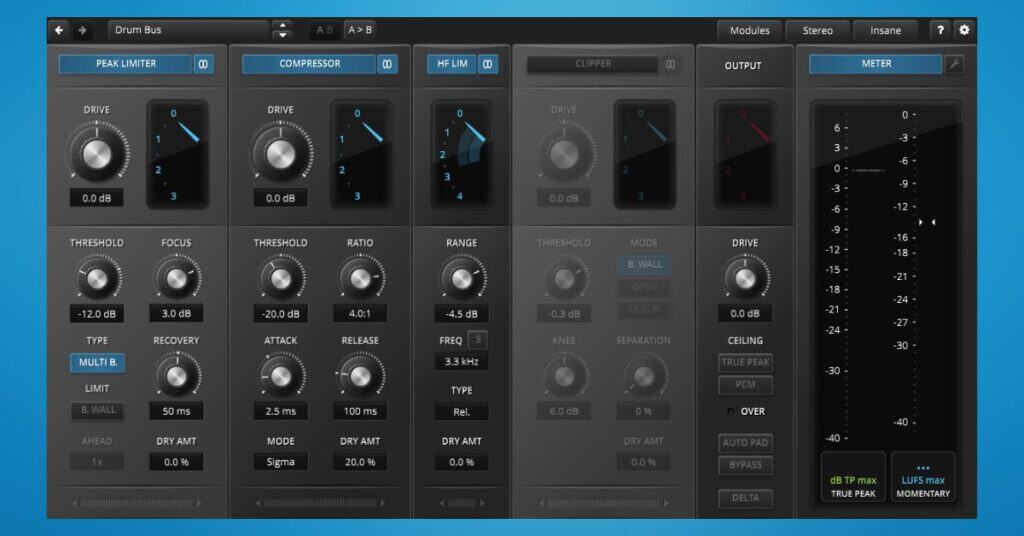This screenshot has height=536, width=1024.
Task: Click Output DRIVE knob
Action: [745, 279]
